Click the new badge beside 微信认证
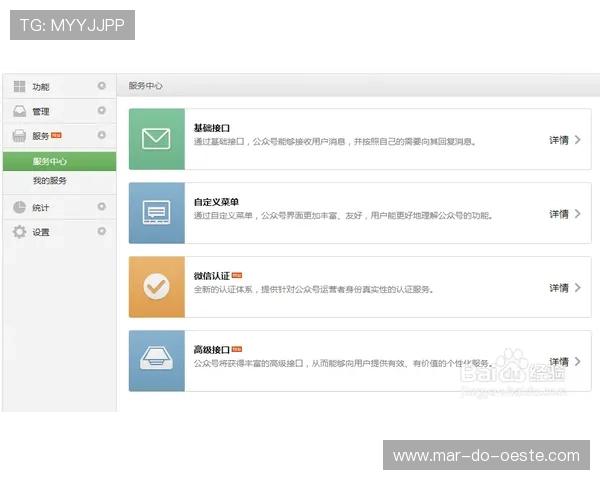 pos(237,275)
